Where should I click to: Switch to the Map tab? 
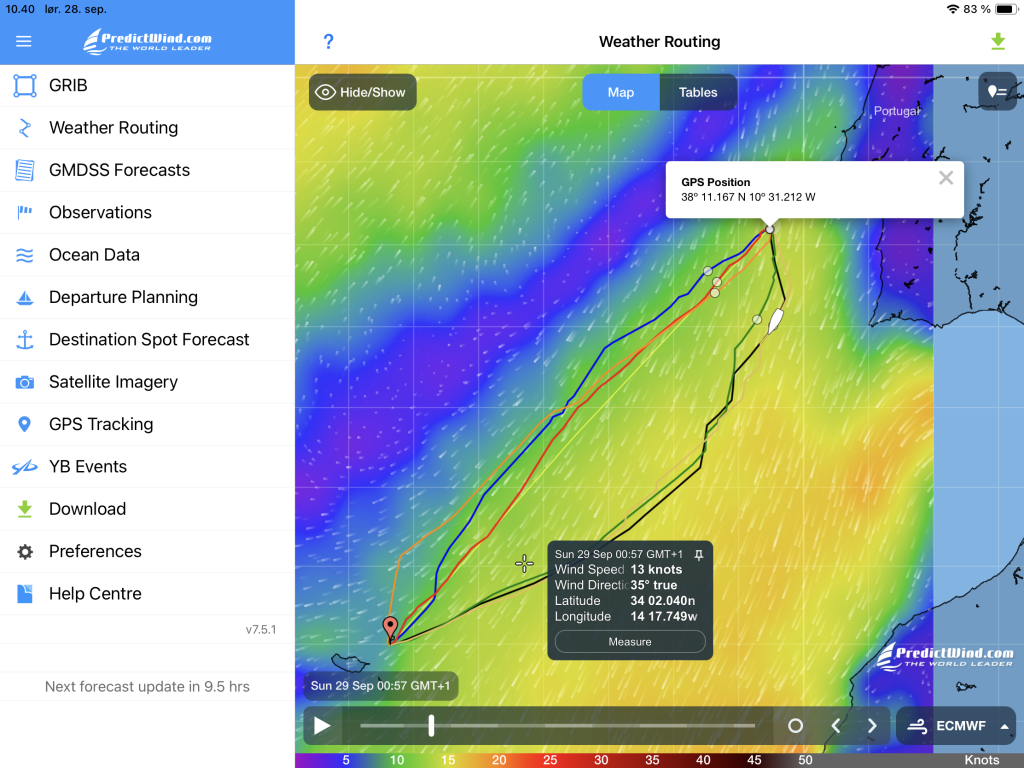pyautogui.click(x=621, y=92)
